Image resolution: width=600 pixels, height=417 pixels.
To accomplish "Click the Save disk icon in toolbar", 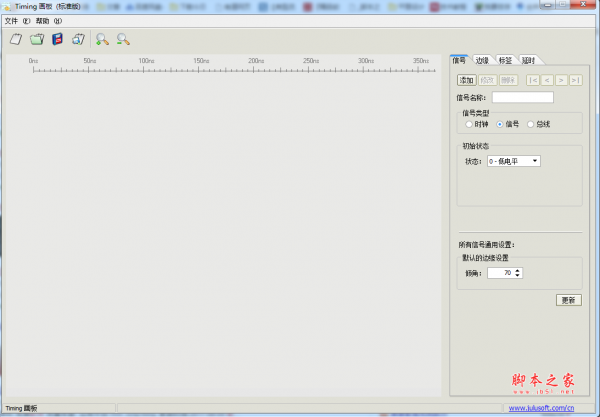I will (x=57, y=39).
